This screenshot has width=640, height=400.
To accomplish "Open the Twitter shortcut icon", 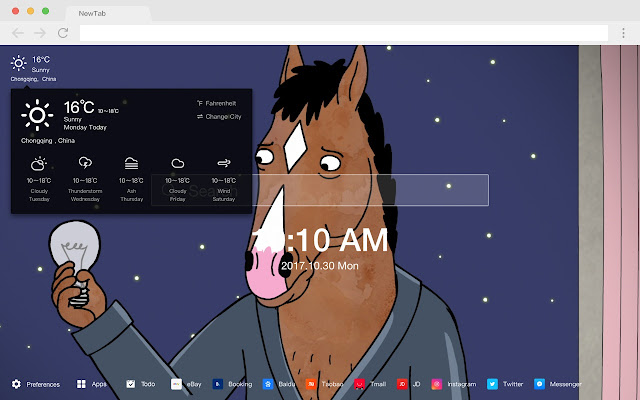I will tap(492, 384).
